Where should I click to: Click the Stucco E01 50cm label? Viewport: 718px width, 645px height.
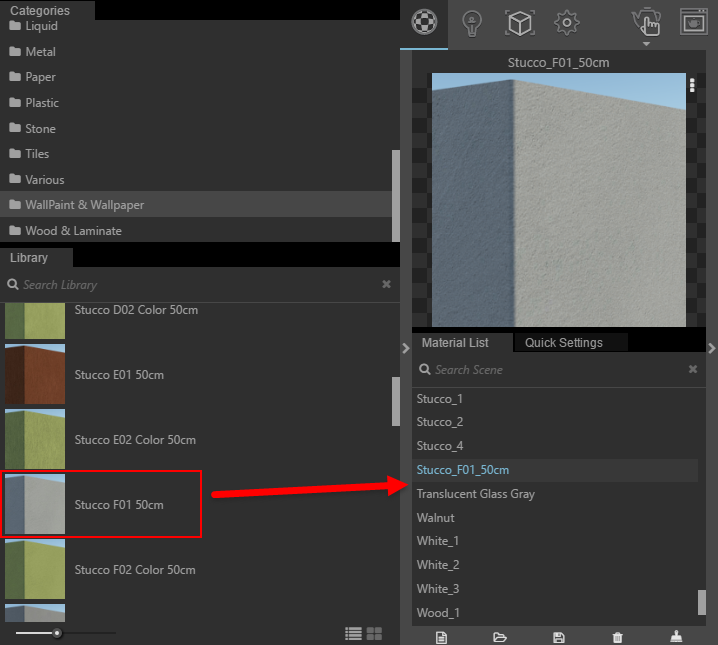pos(119,375)
